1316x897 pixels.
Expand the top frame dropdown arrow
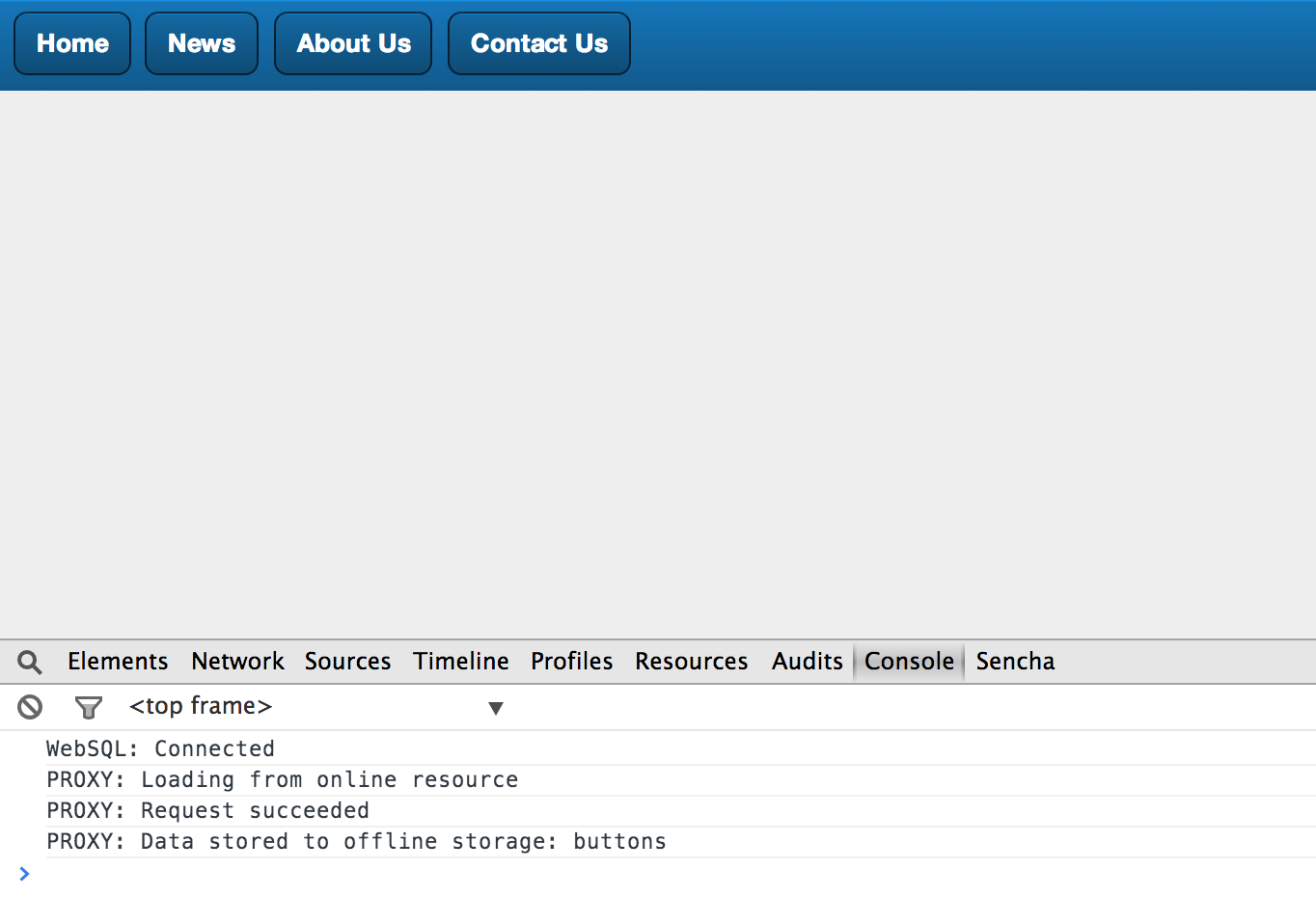point(496,708)
